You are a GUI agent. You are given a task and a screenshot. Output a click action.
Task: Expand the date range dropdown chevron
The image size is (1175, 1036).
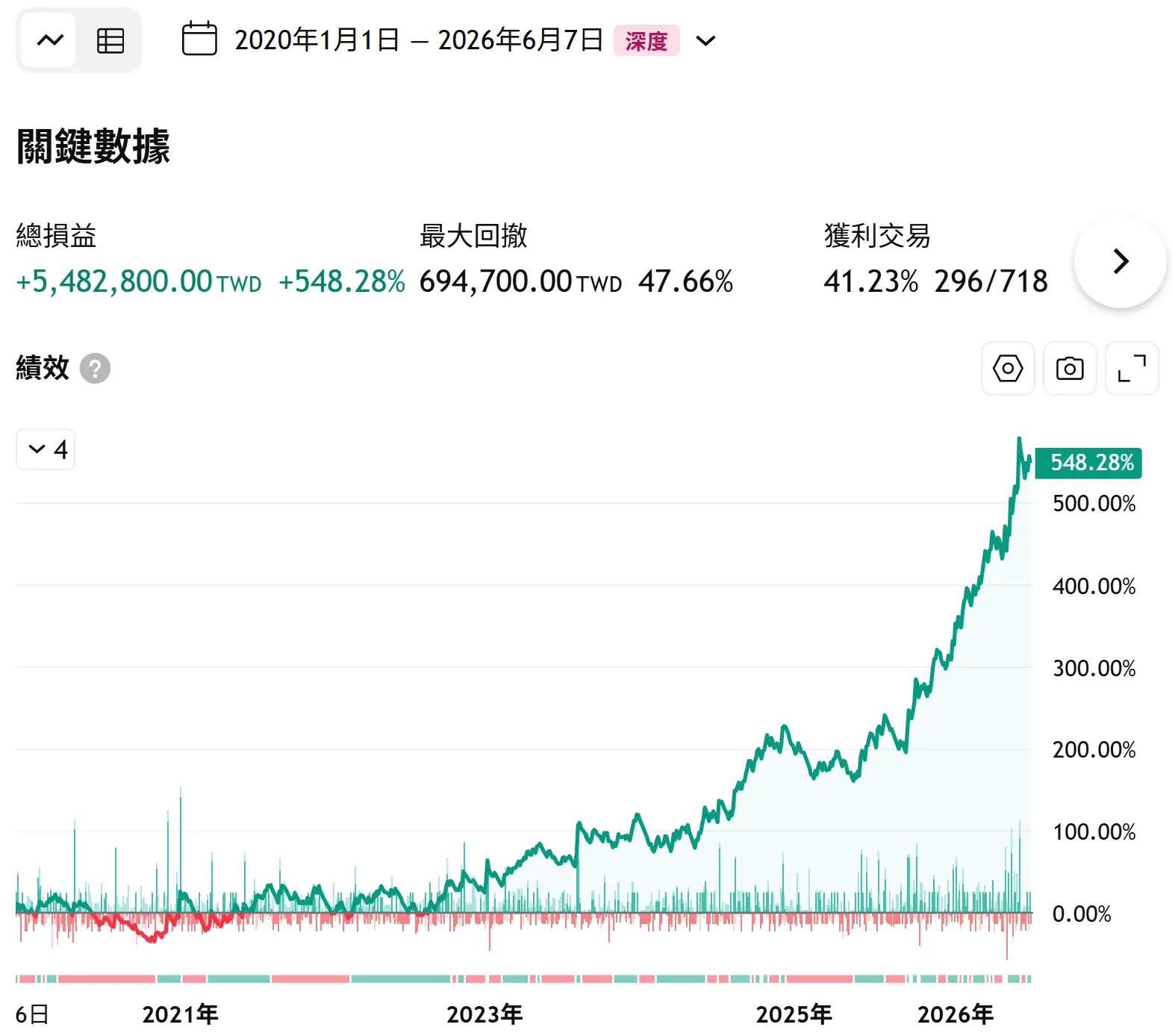click(x=705, y=40)
